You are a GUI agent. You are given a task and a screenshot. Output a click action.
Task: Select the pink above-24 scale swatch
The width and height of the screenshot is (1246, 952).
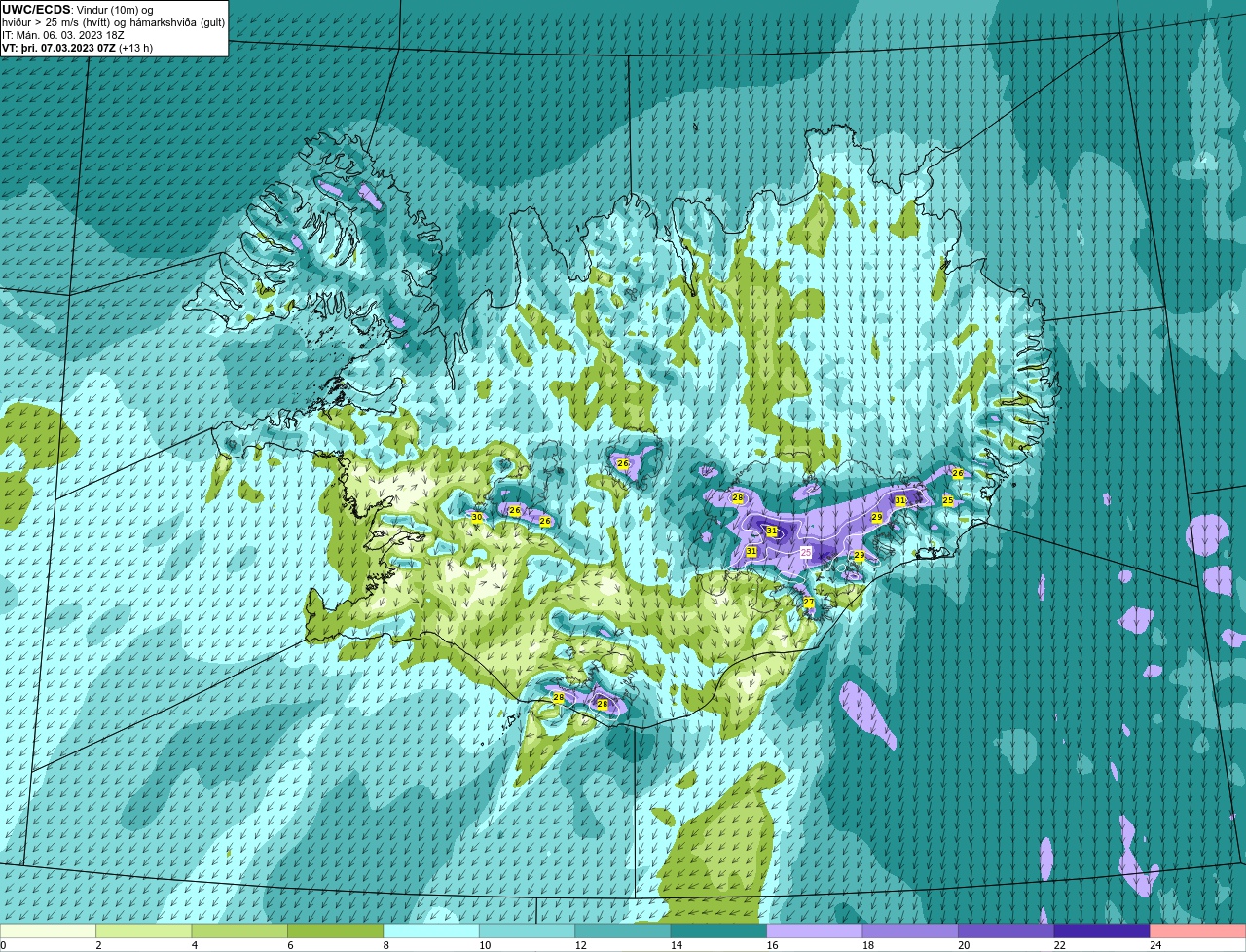click(1198, 931)
